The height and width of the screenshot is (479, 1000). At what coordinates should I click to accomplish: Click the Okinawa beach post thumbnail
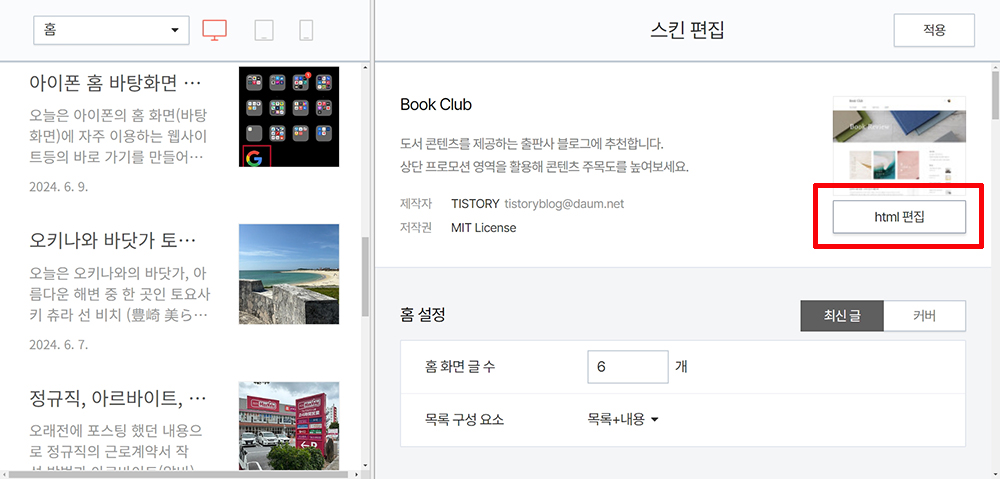(289, 274)
